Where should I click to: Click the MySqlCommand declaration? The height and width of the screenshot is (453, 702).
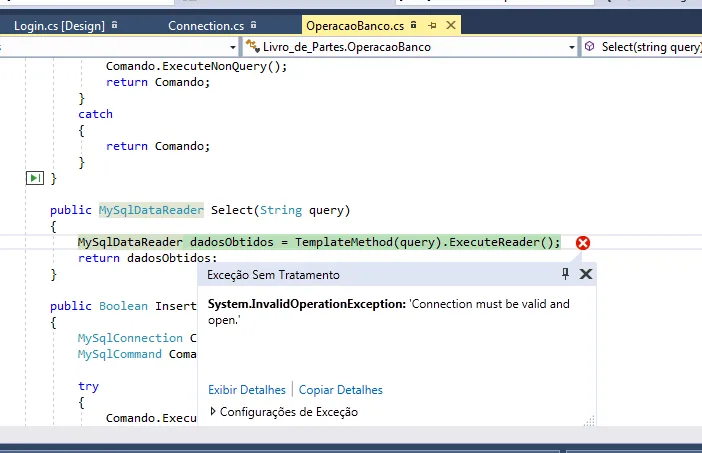coord(120,354)
